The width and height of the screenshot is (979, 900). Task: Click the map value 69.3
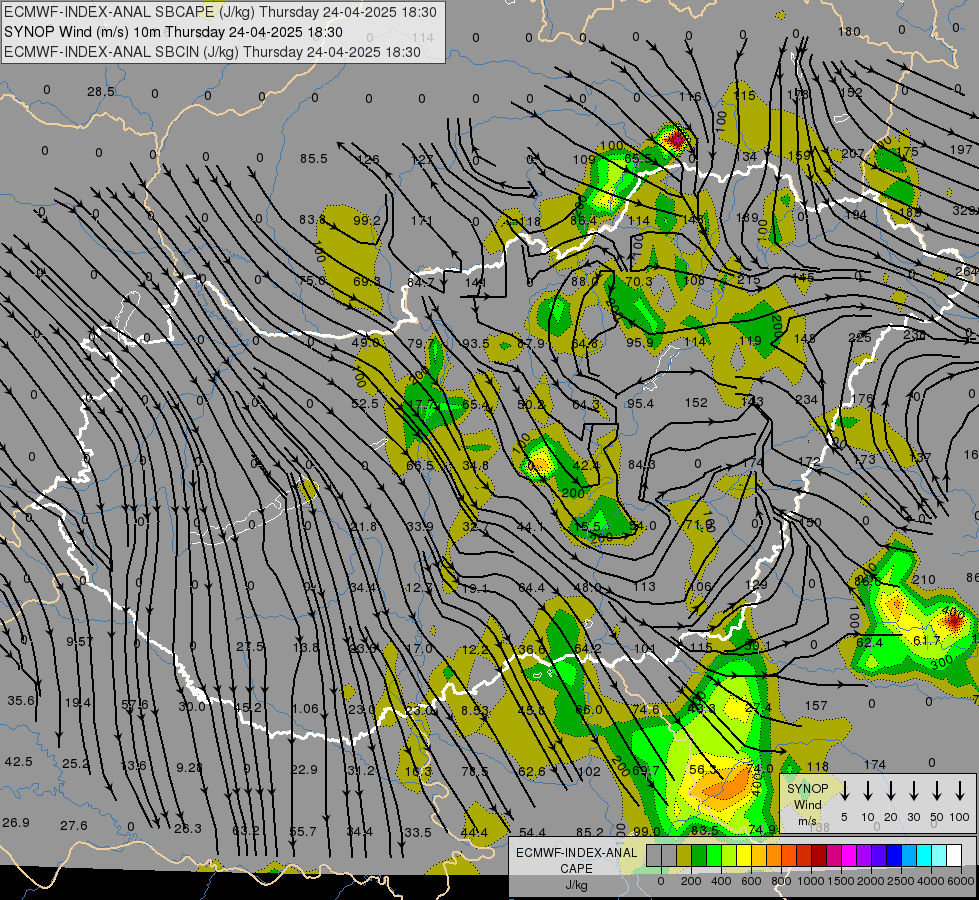[x=367, y=282]
